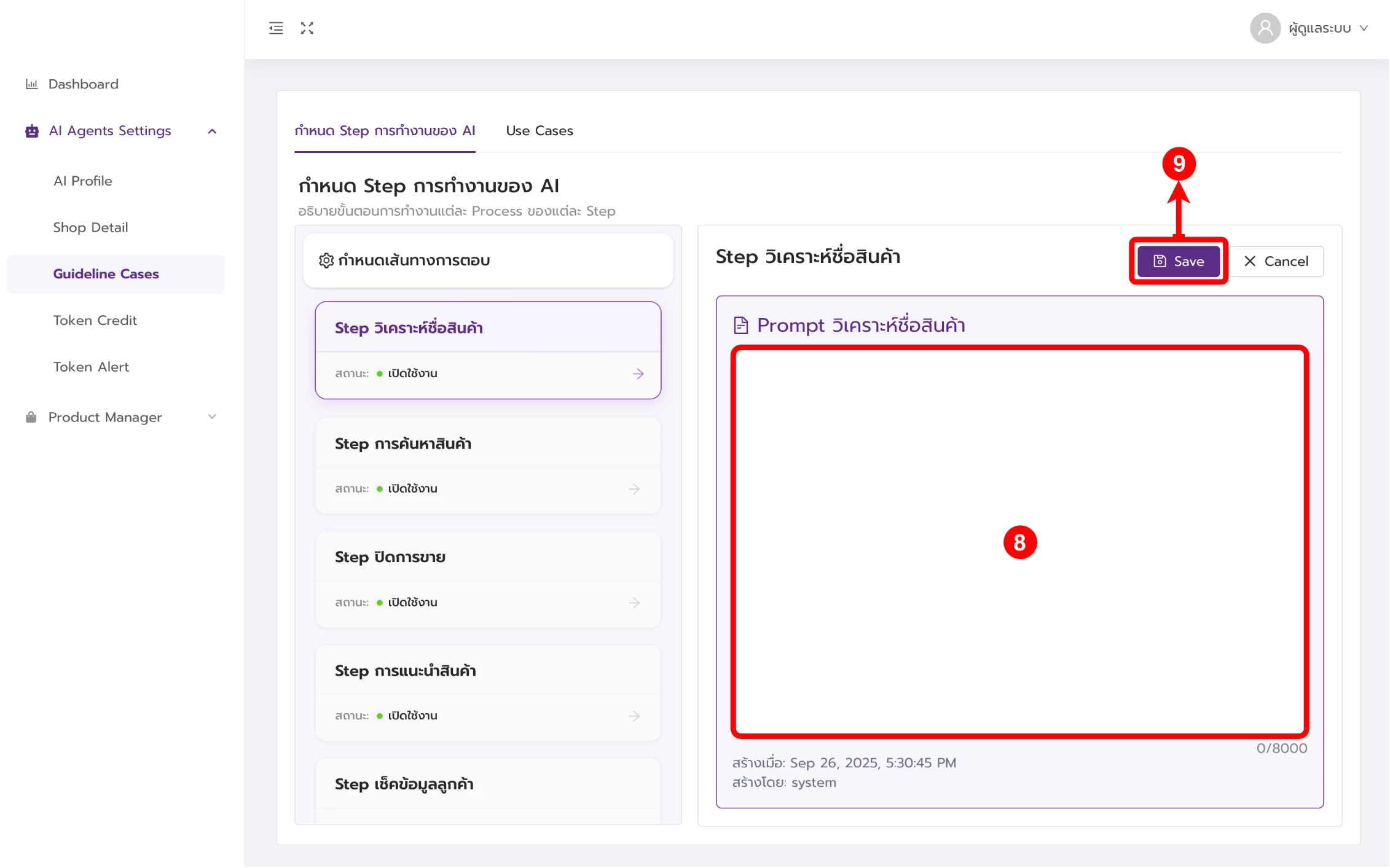Open Token Credit in sidebar
This screenshot has height=868, width=1390.
click(x=95, y=321)
